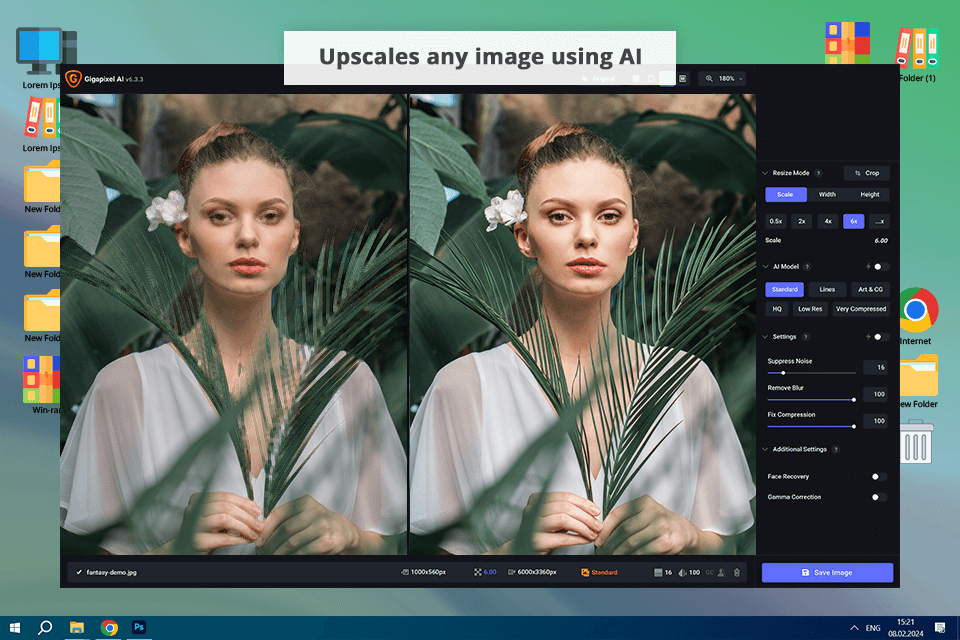Click the help icon beside Additional Settings
This screenshot has height=640, width=960.
tap(836, 450)
